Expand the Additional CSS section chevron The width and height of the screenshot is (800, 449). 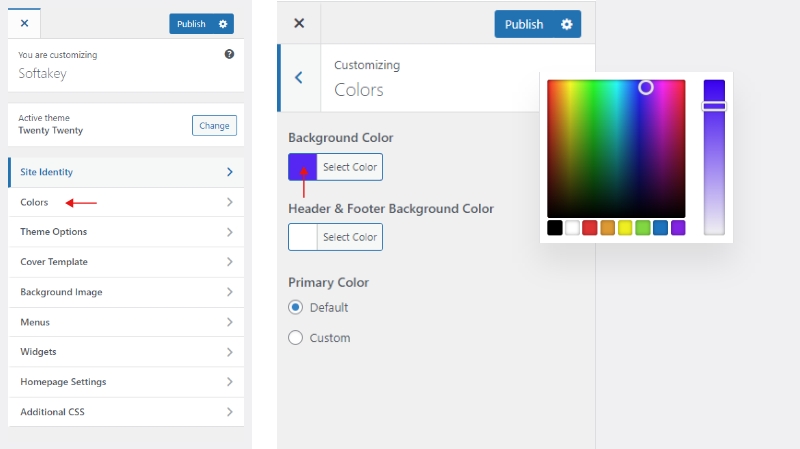tap(229, 412)
